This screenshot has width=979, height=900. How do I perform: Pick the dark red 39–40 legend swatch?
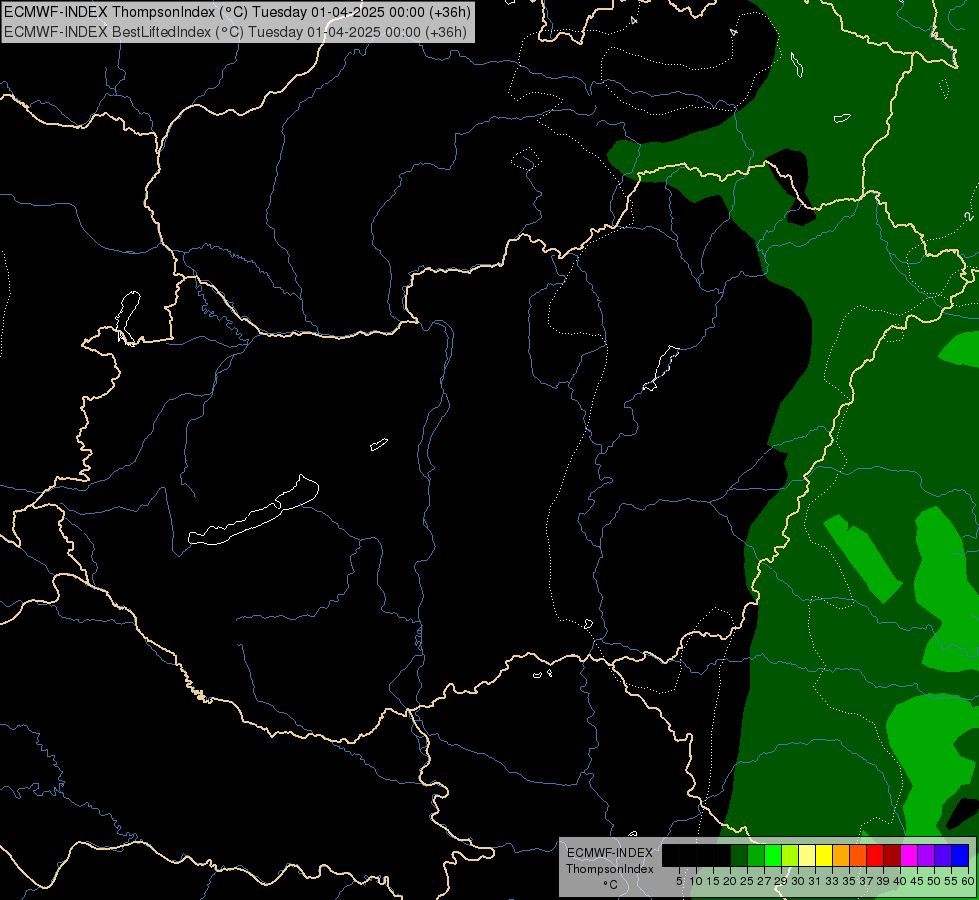tap(892, 856)
